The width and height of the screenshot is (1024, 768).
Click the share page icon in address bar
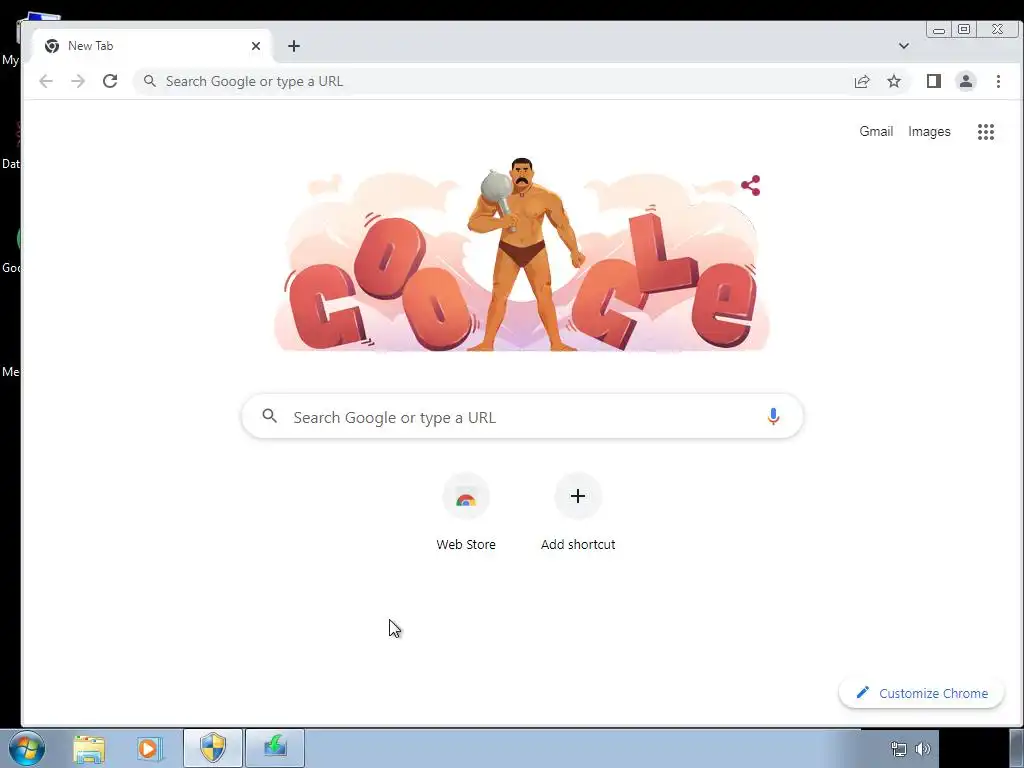pyautogui.click(x=862, y=81)
